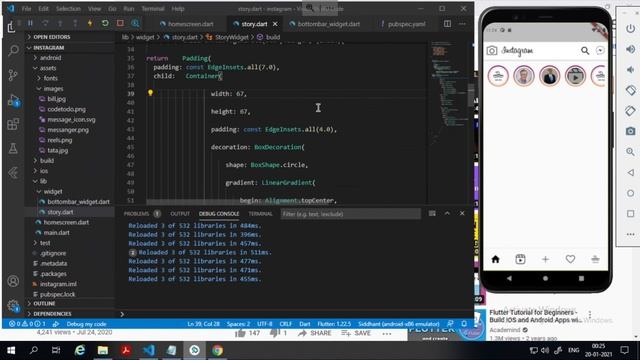Open the Accounts icon in activity bar
The image size is (640, 360).
pyautogui.click(x=13, y=281)
